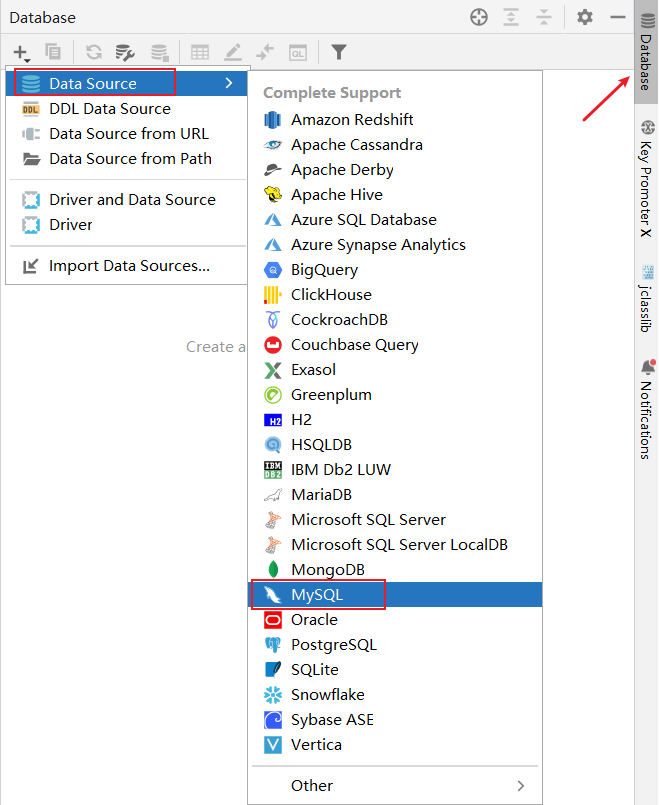Screen dimensions: 659x805
Task: Expand the Data Source submenu arrow
Action: (229, 84)
